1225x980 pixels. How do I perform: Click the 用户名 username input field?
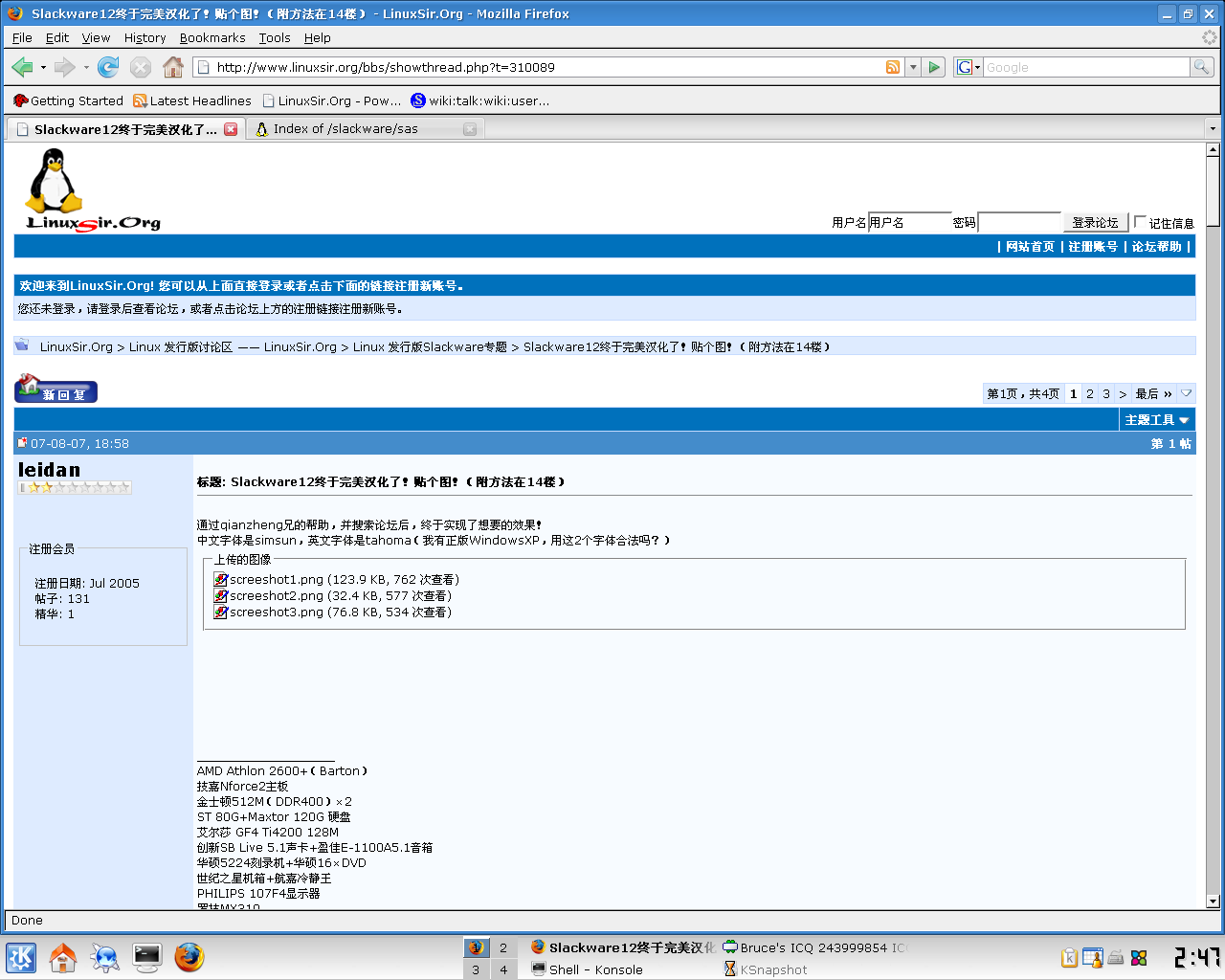pyautogui.click(x=909, y=222)
